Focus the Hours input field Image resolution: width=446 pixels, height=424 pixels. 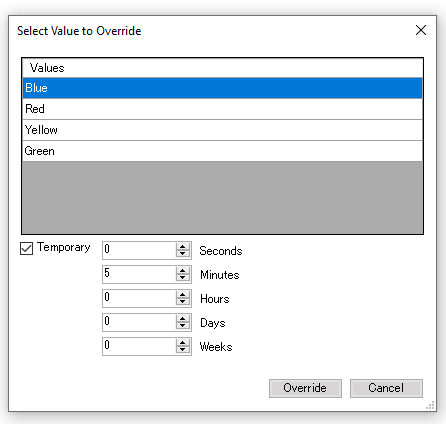coord(139,298)
